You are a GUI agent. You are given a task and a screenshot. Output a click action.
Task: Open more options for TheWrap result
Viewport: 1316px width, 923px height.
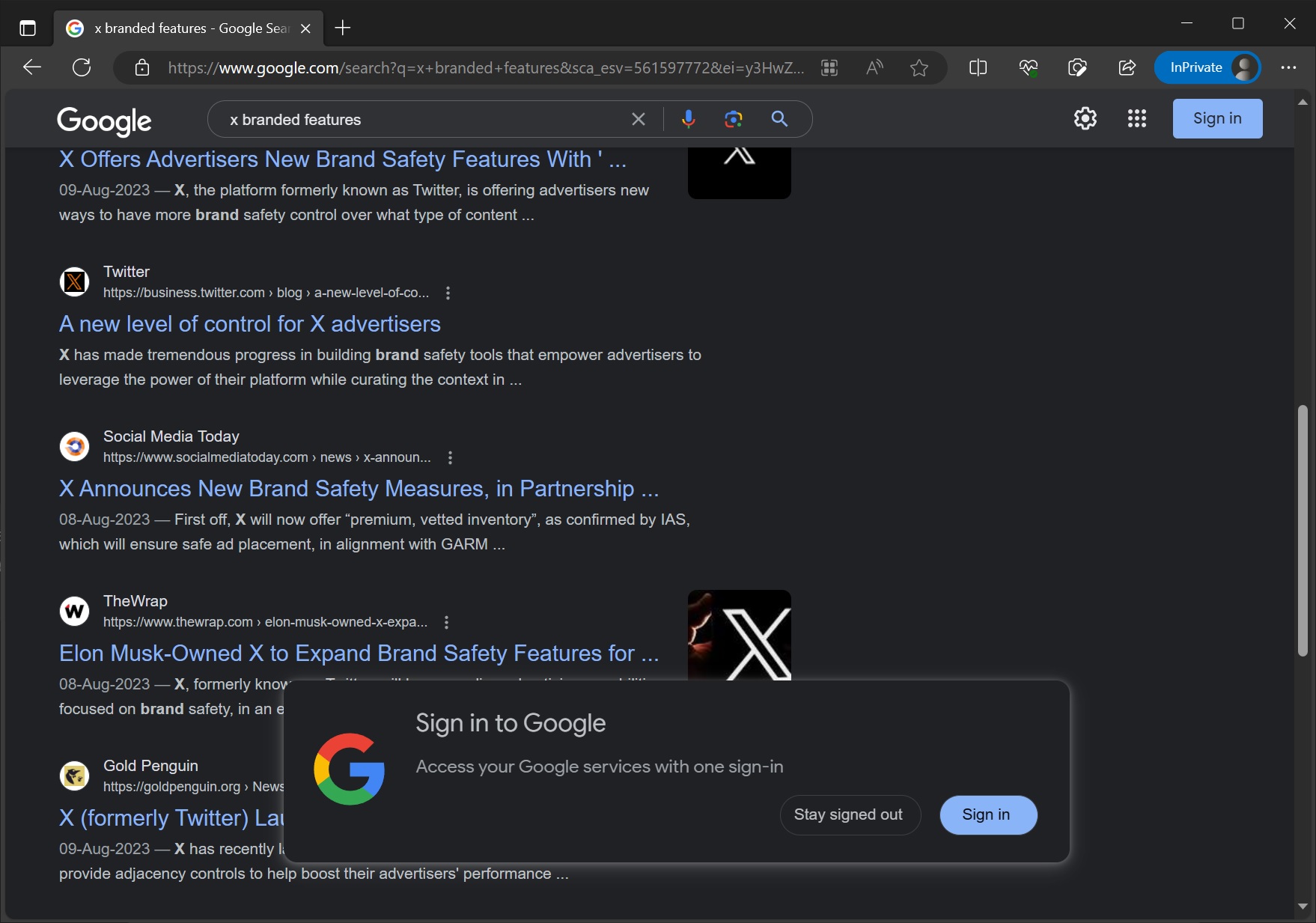coord(446,622)
